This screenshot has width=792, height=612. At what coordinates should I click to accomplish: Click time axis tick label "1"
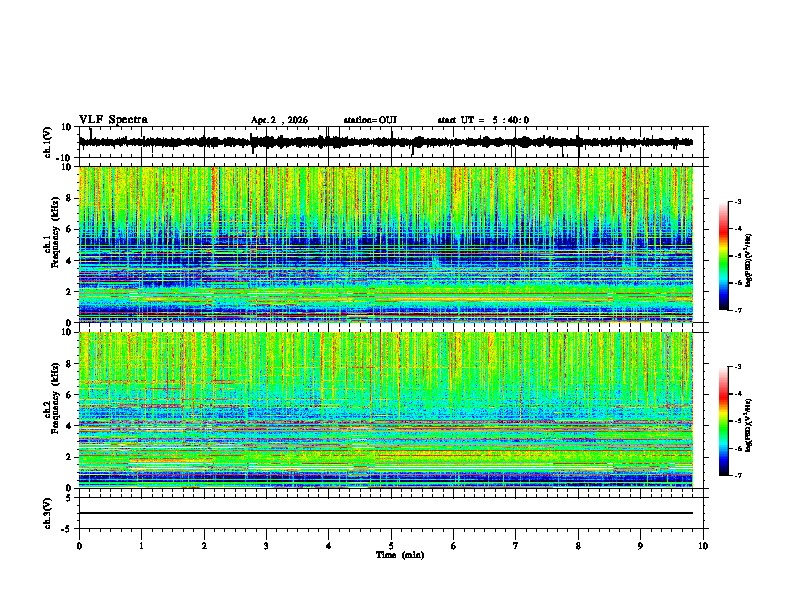coord(141,546)
